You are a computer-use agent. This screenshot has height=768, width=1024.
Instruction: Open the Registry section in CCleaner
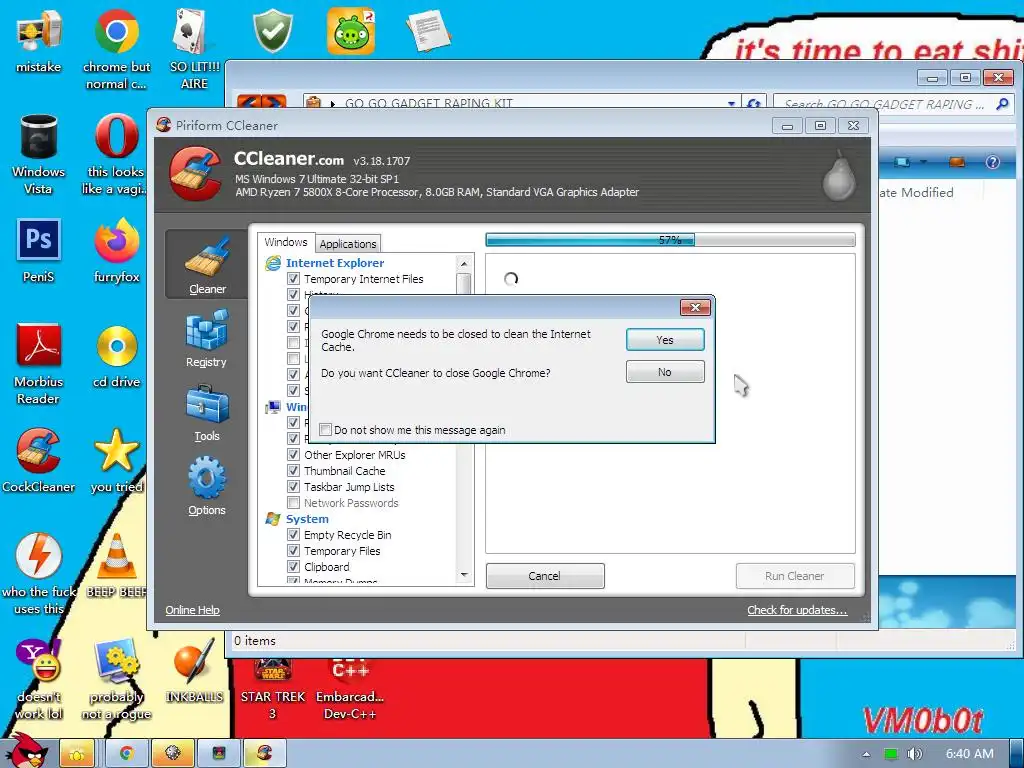pyautogui.click(x=206, y=340)
